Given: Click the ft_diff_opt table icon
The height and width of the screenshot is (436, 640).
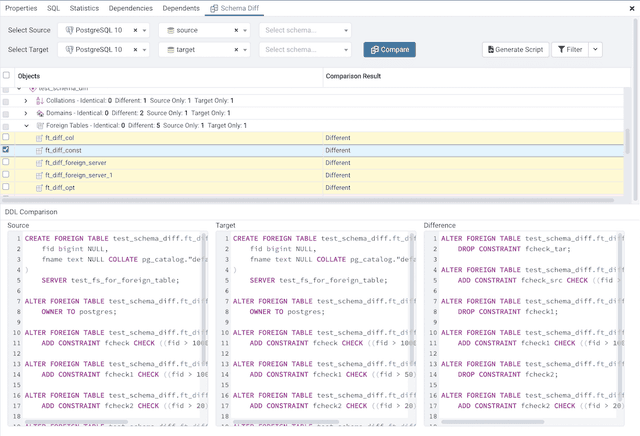Looking at the screenshot, I should (x=39, y=188).
